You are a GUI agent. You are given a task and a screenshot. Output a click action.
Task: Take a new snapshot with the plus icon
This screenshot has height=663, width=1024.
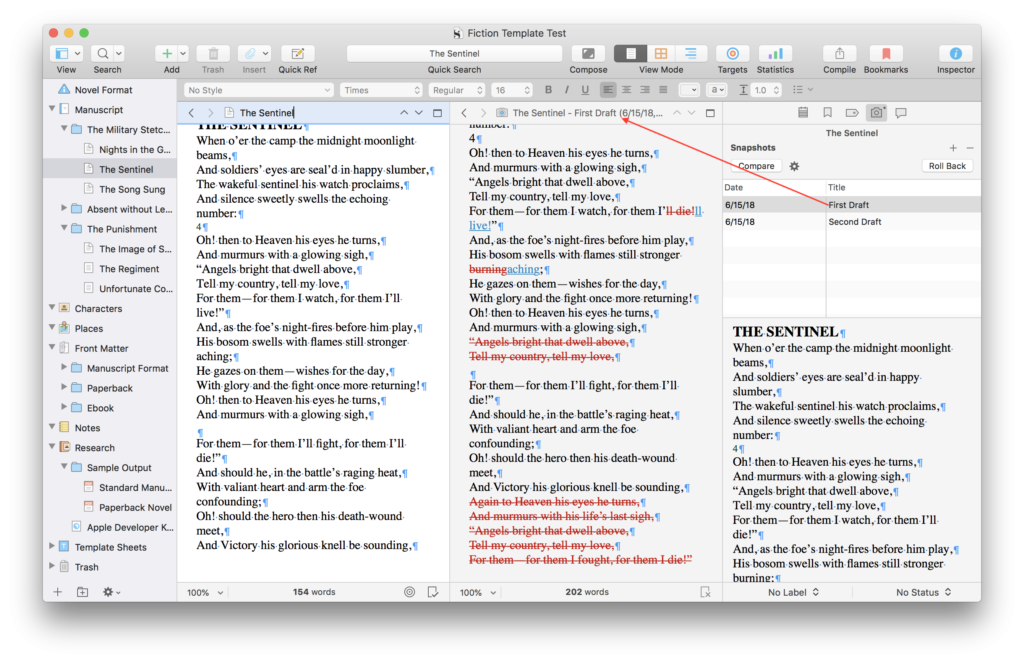[953, 148]
